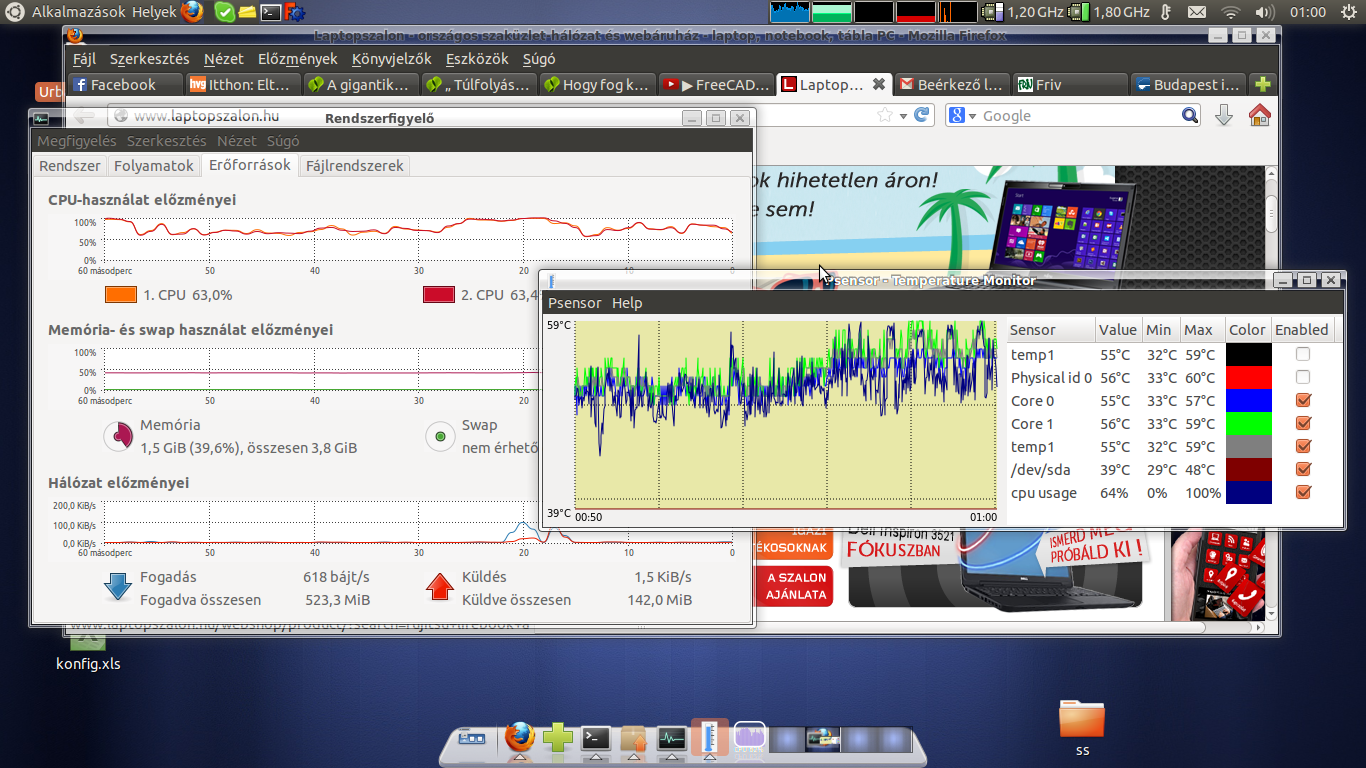Image resolution: width=1366 pixels, height=768 pixels.
Task: Open the Friv tab in Firefox
Action: point(1069,85)
